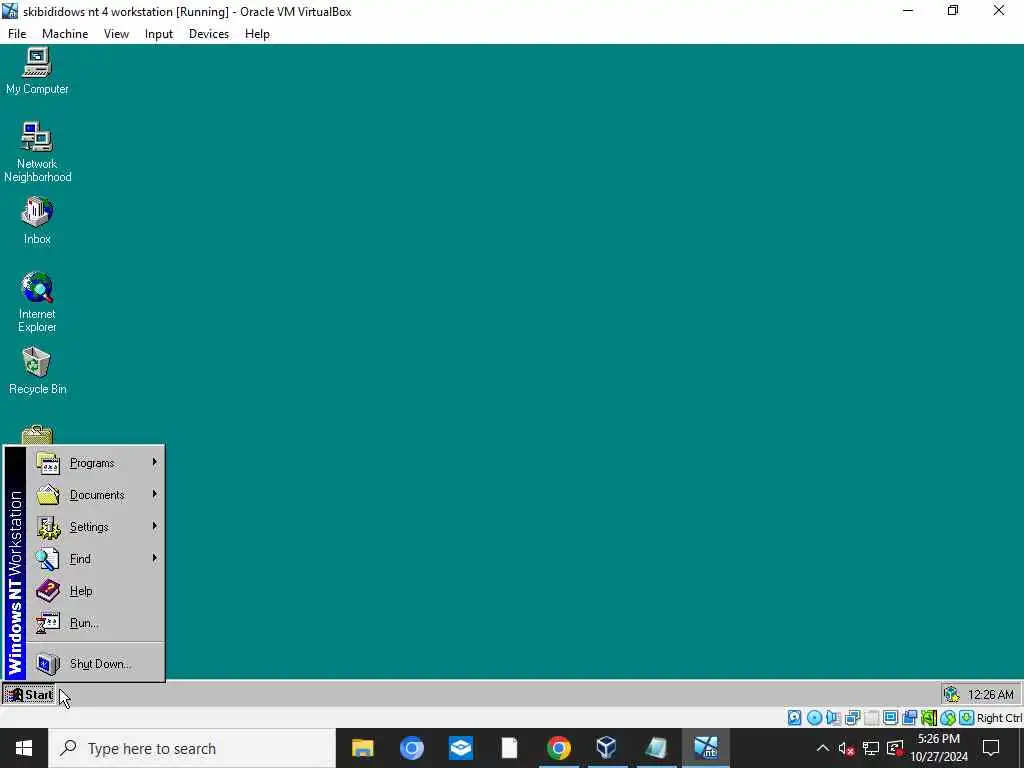Choose Run... from the Start menu

click(96, 623)
